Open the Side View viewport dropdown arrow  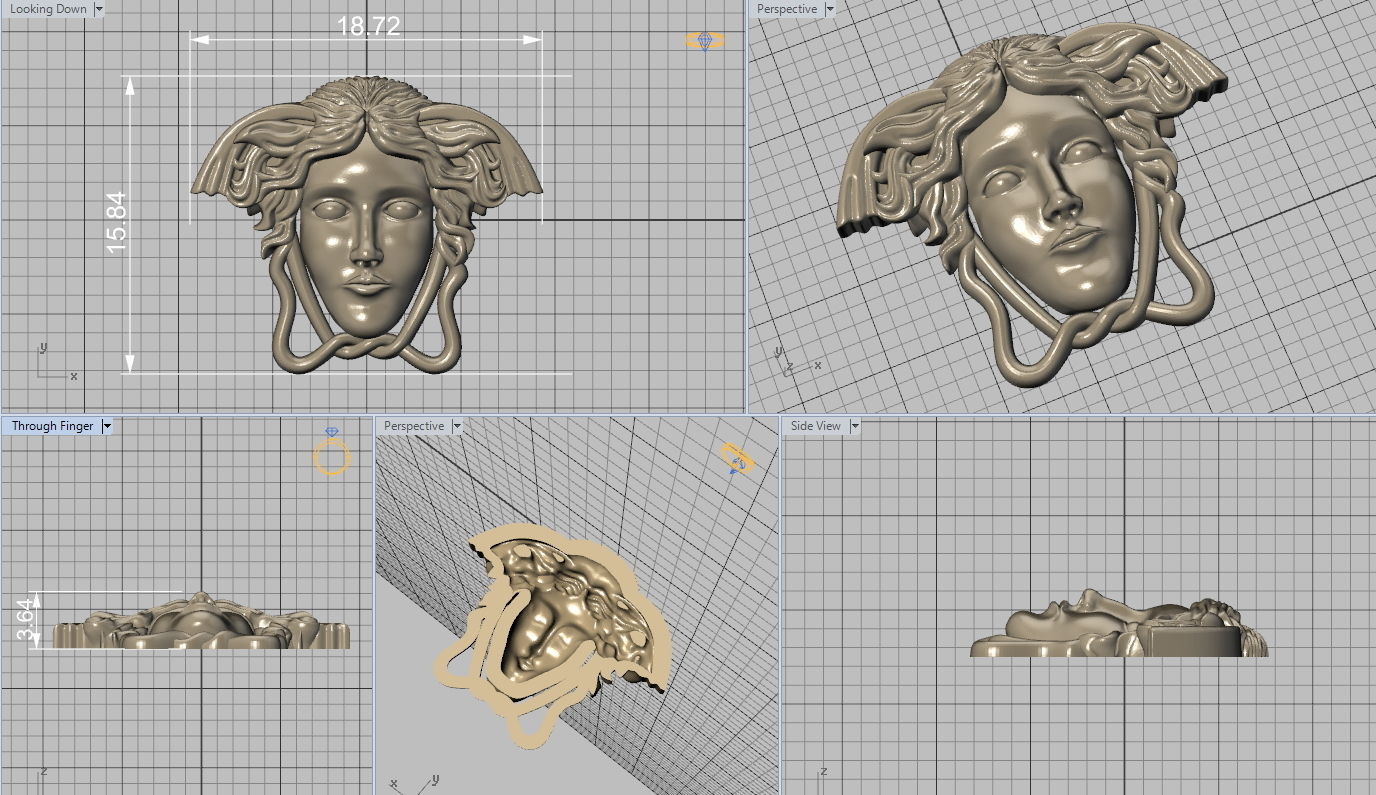(x=854, y=426)
